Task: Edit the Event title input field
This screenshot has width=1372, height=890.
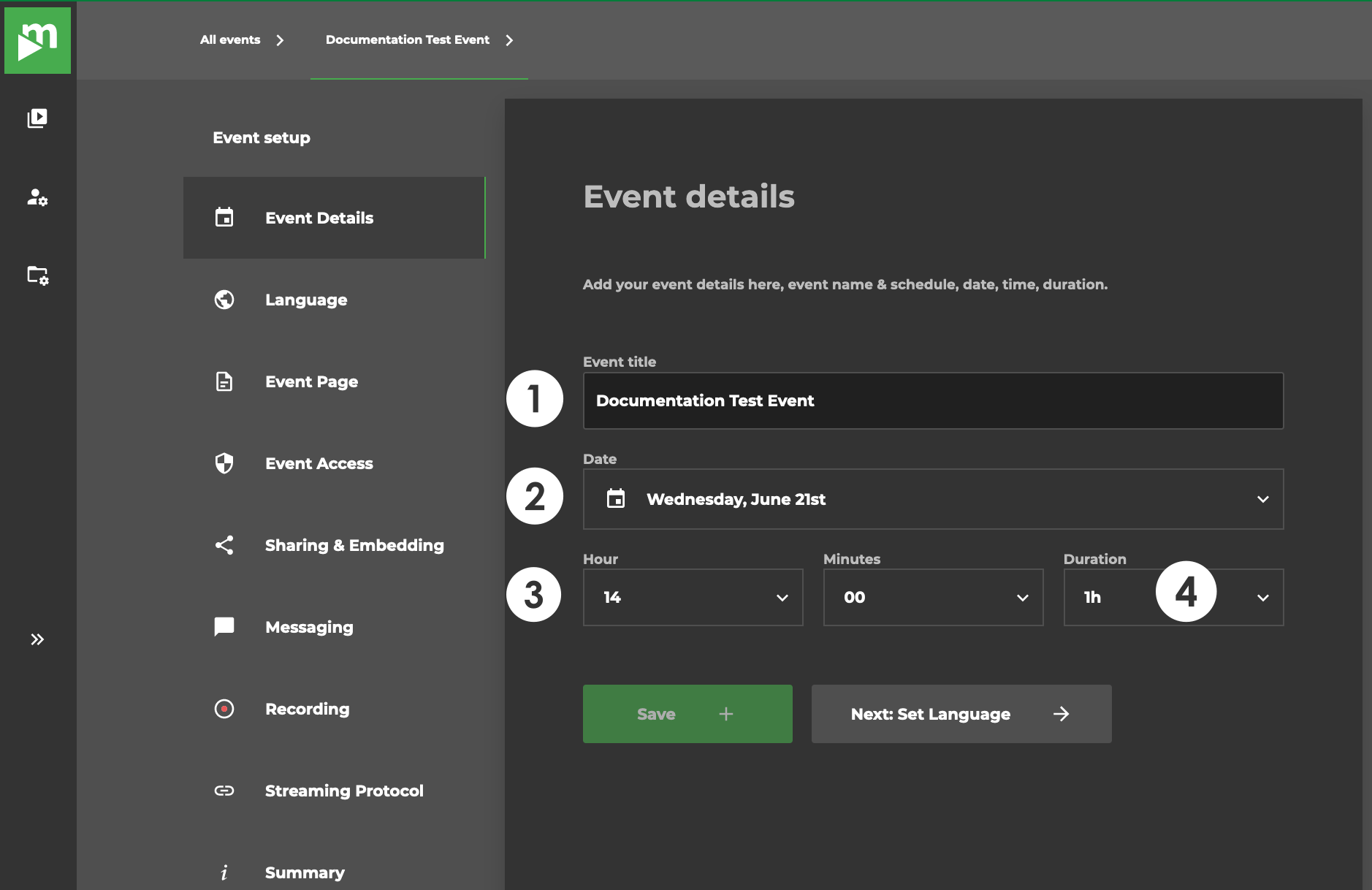Action: (933, 400)
